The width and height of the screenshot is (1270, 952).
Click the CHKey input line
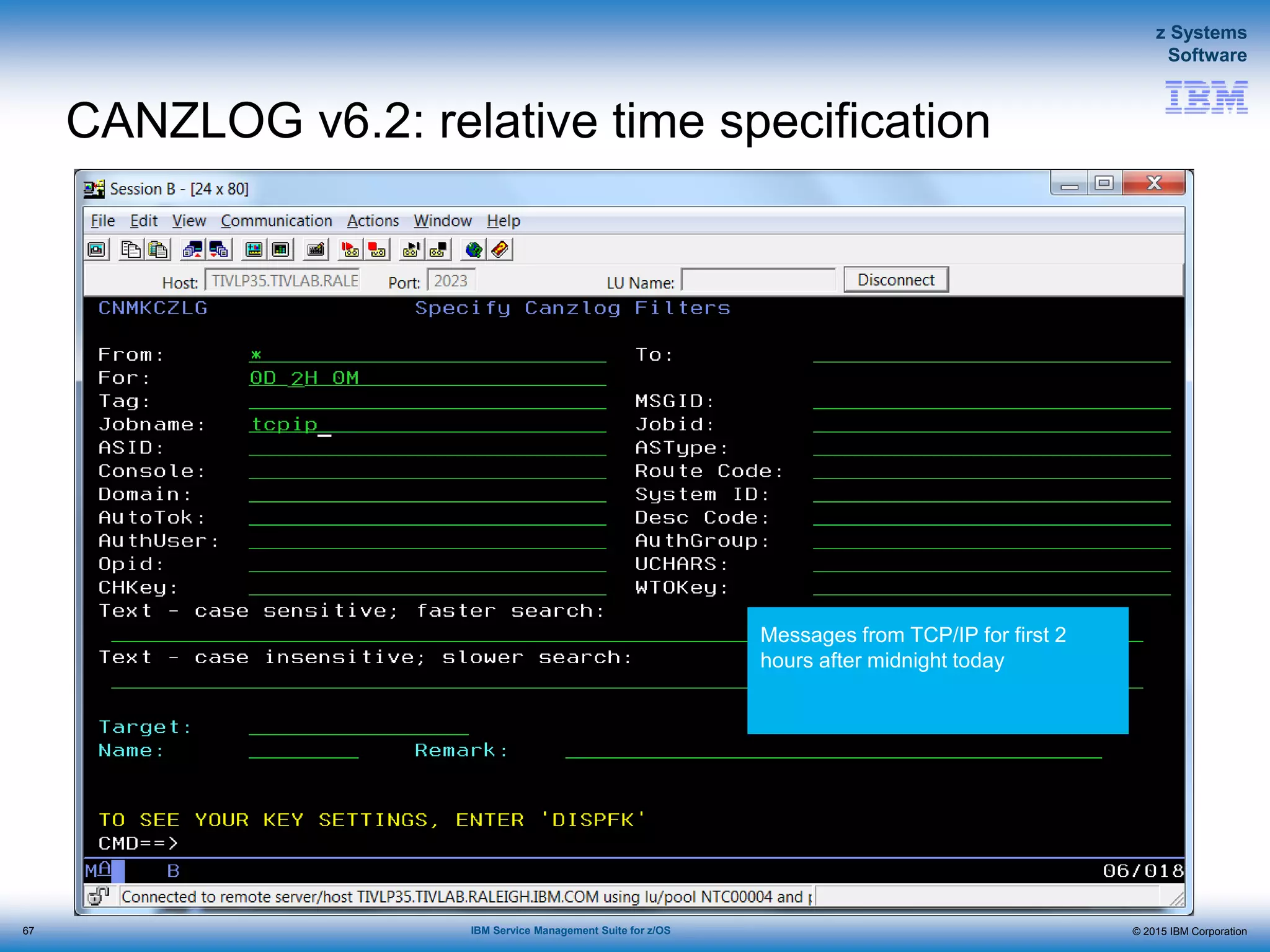(x=427, y=587)
